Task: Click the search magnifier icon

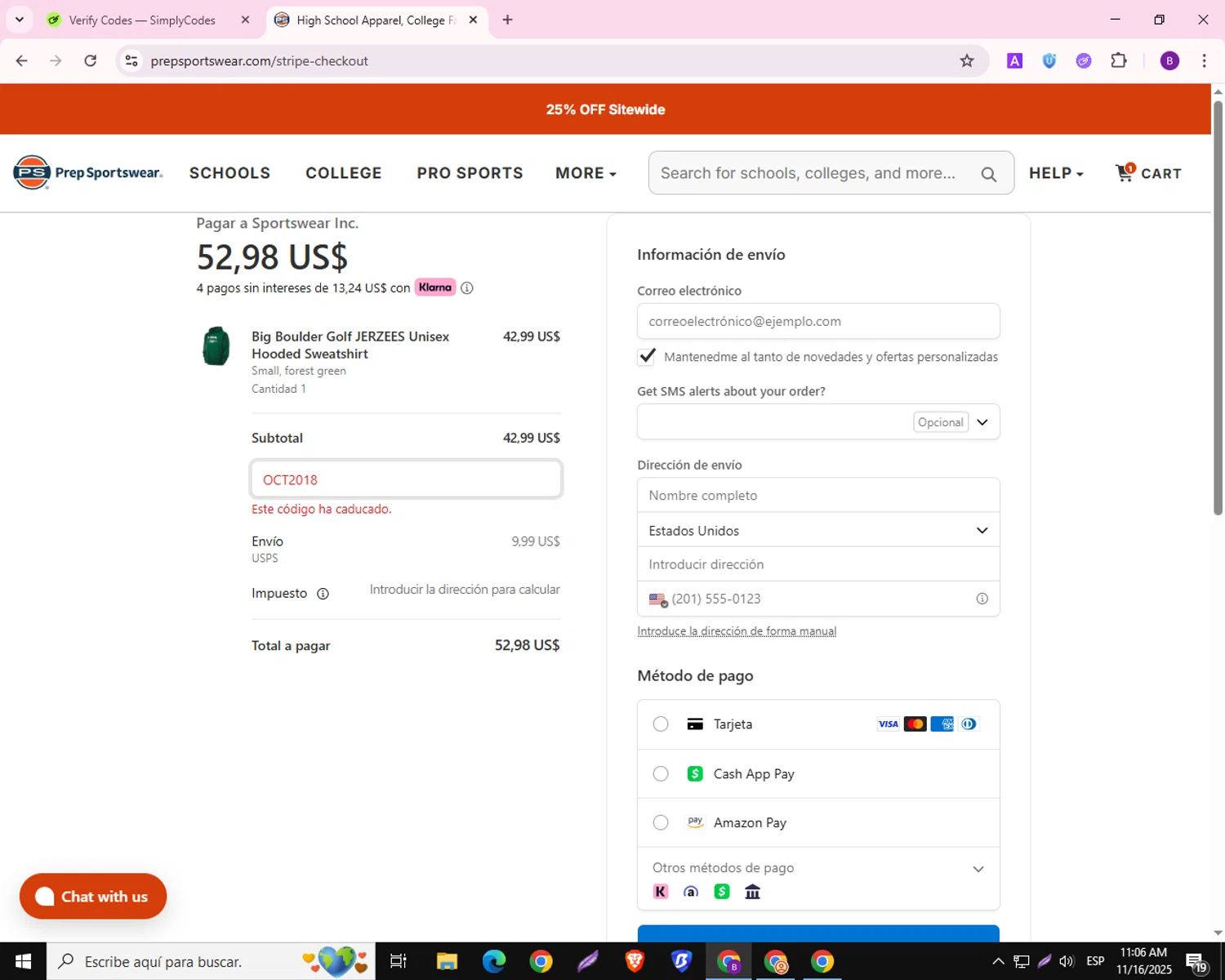Action: point(988,174)
